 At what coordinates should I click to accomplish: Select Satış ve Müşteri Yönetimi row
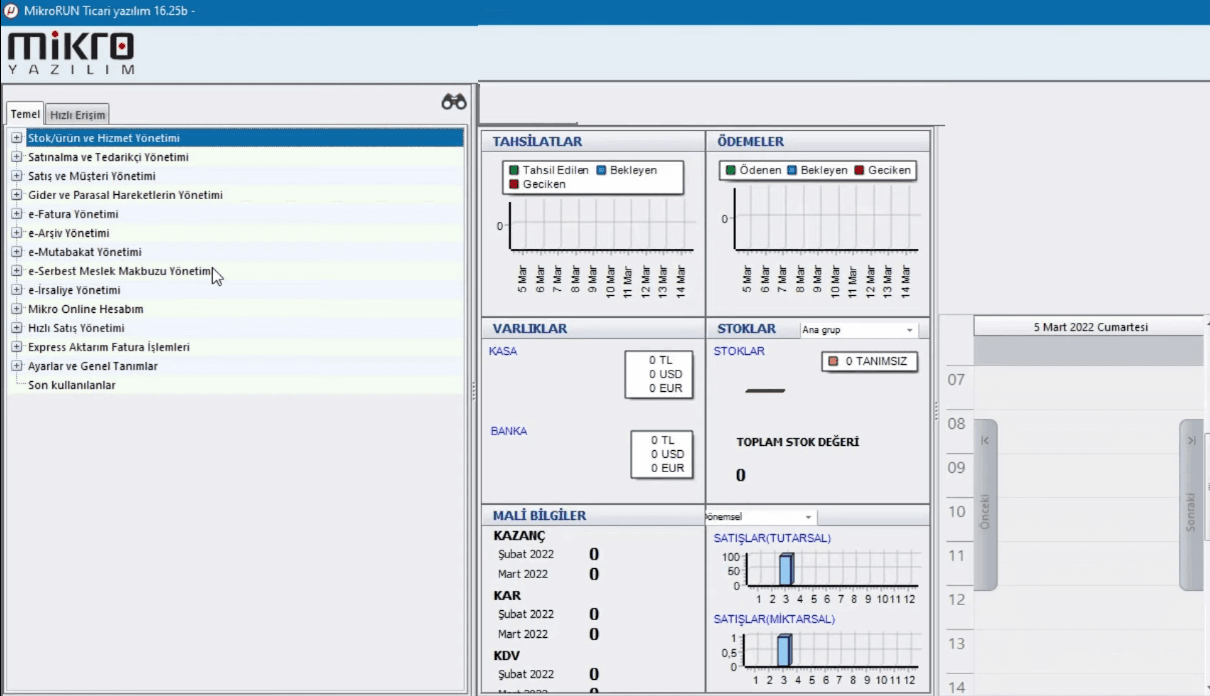point(244,176)
